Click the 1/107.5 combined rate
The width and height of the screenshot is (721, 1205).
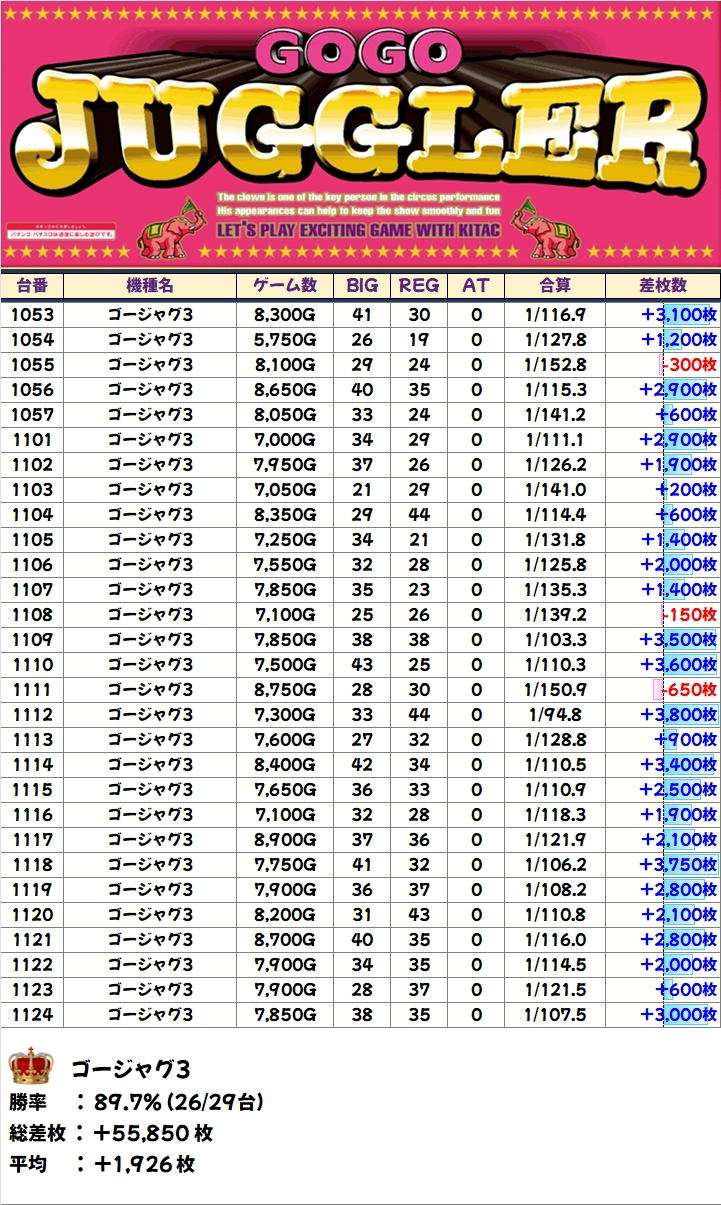(555, 1015)
